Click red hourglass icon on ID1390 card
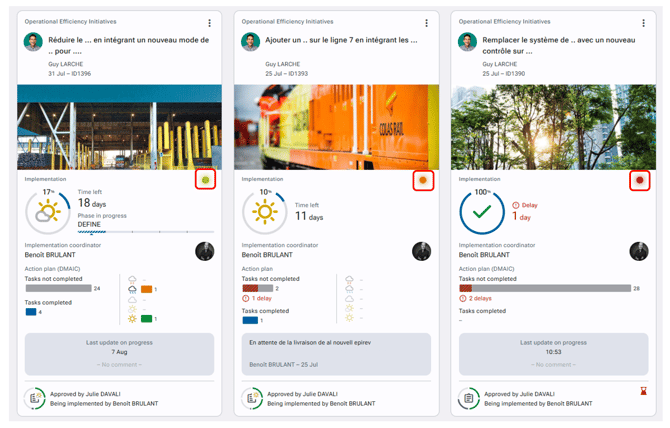The image size is (670, 428). tap(644, 391)
